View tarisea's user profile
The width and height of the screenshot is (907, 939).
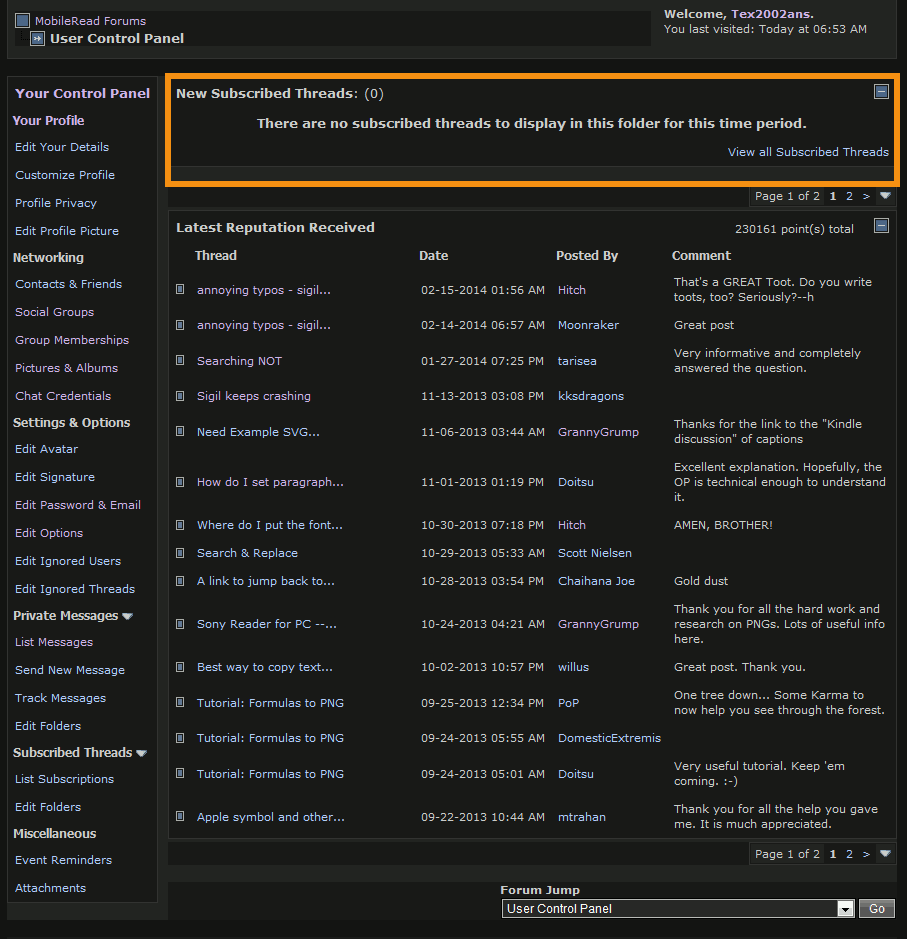(577, 361)
